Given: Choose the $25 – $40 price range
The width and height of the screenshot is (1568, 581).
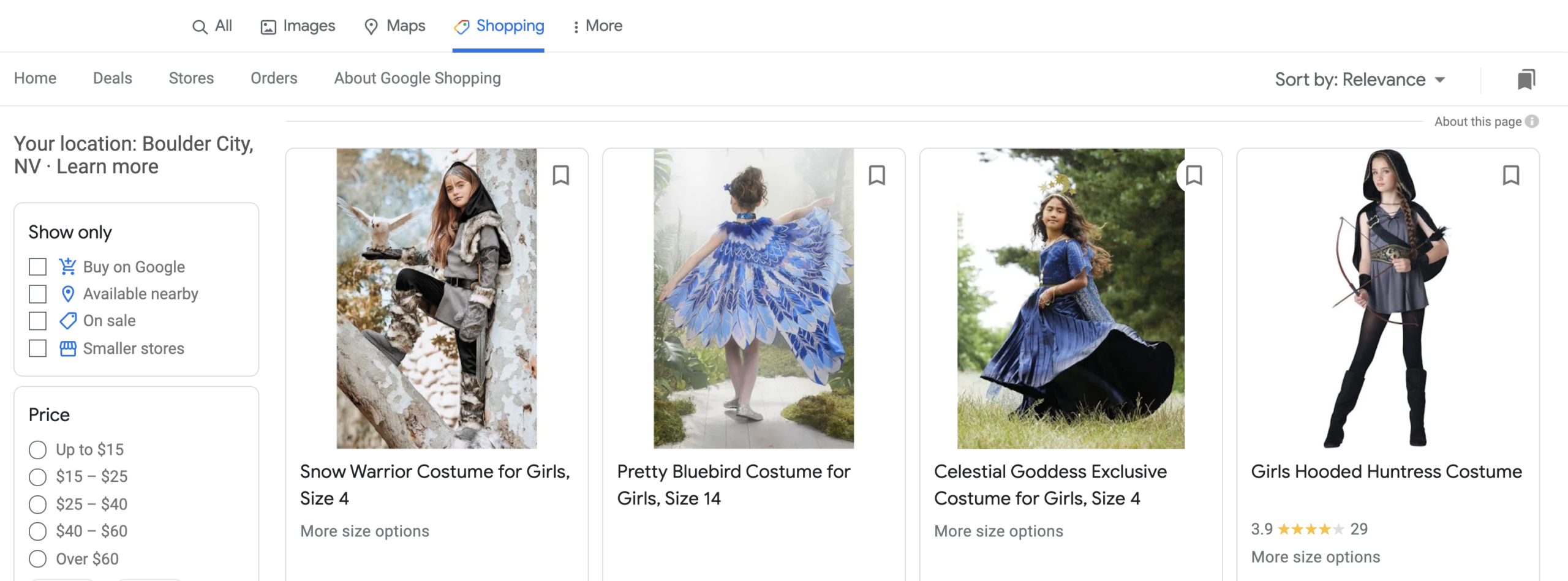Looking at the screenshot, I should tap(38, 504).
